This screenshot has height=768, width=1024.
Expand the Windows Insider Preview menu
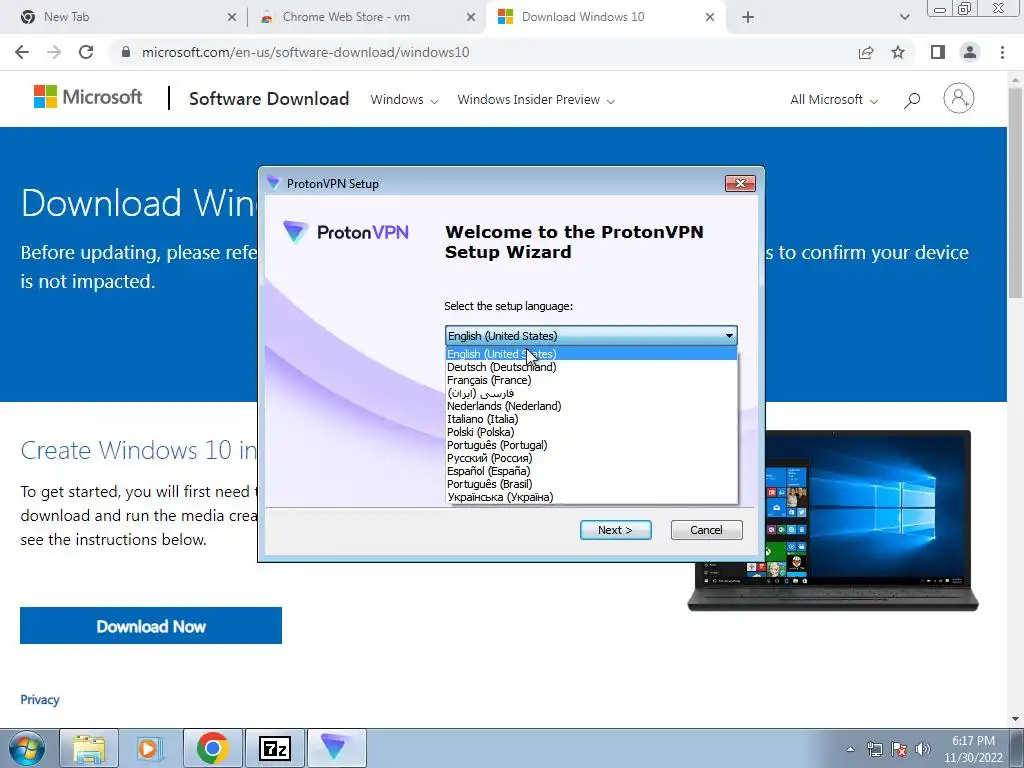click(x=536, y=99)
